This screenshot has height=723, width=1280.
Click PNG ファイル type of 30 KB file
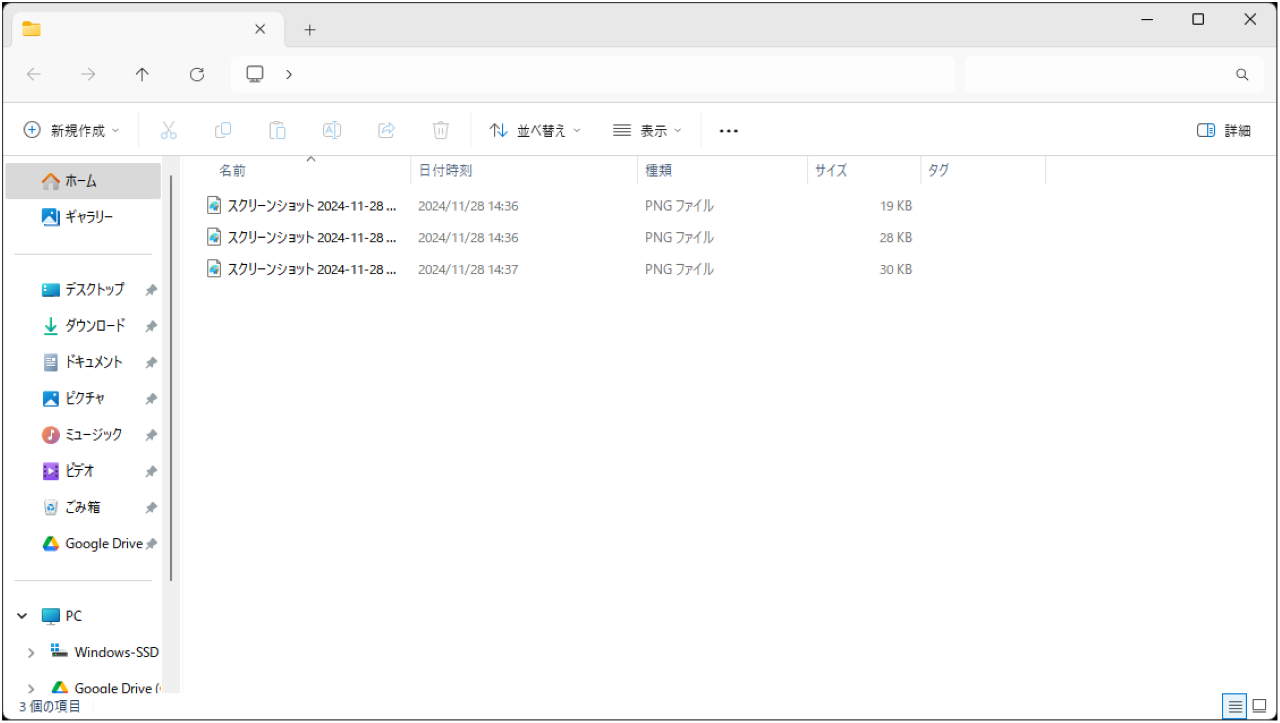679,269
